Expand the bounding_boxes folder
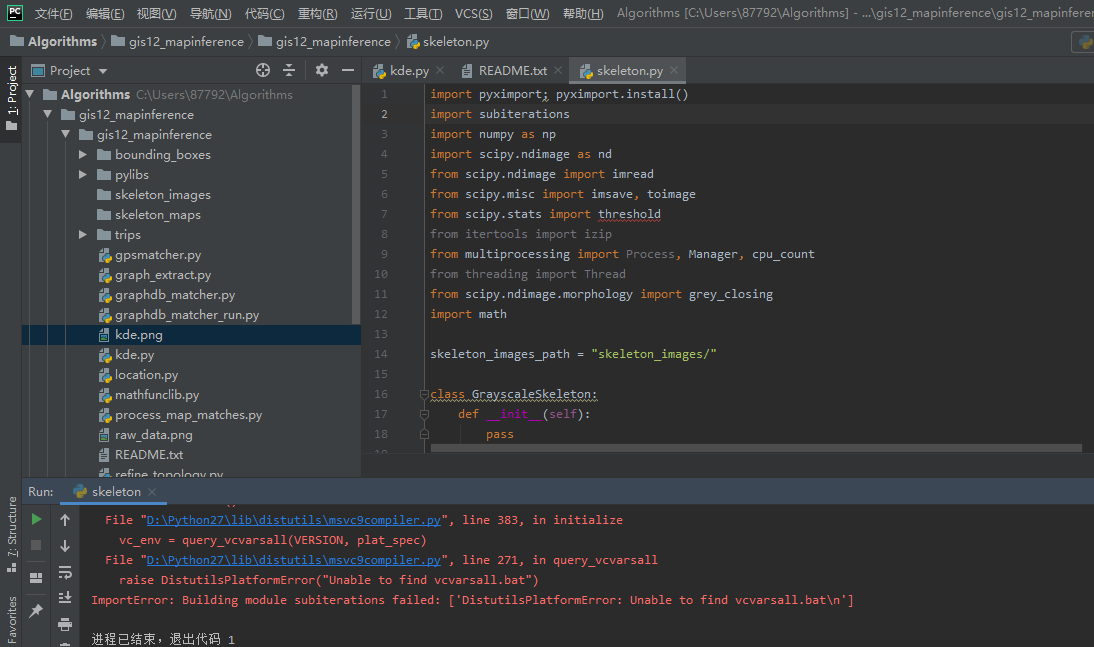The image size is (1094, 647). tap(82, 154)
